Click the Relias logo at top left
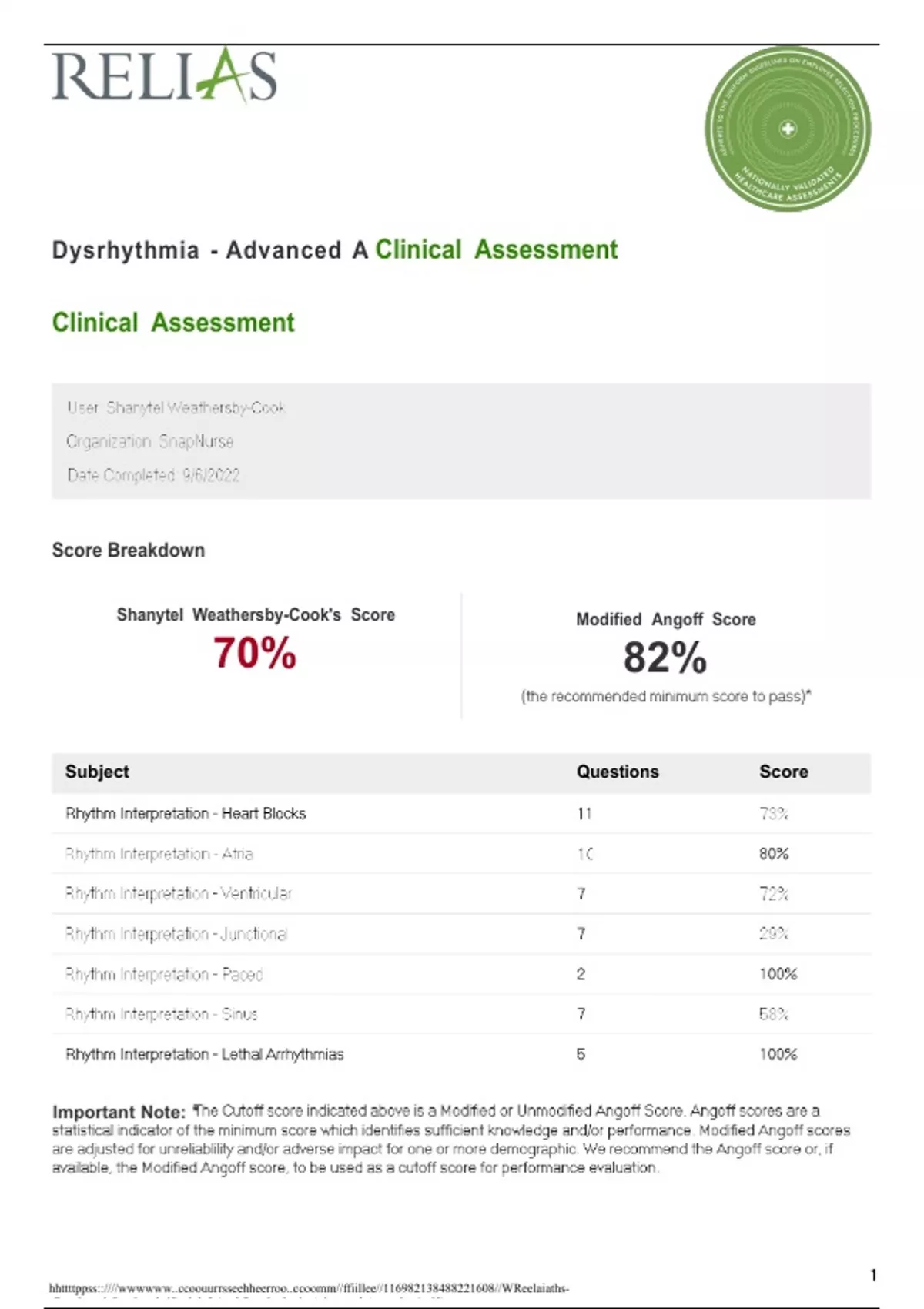This screenshot has width=924, height=1309. tap(164, 75)
